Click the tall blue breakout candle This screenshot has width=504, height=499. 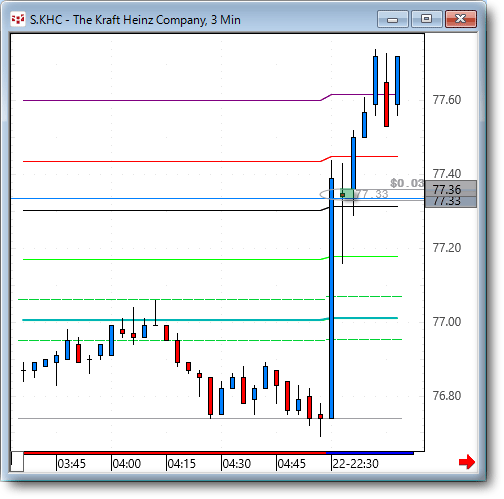tap(331, 298)
